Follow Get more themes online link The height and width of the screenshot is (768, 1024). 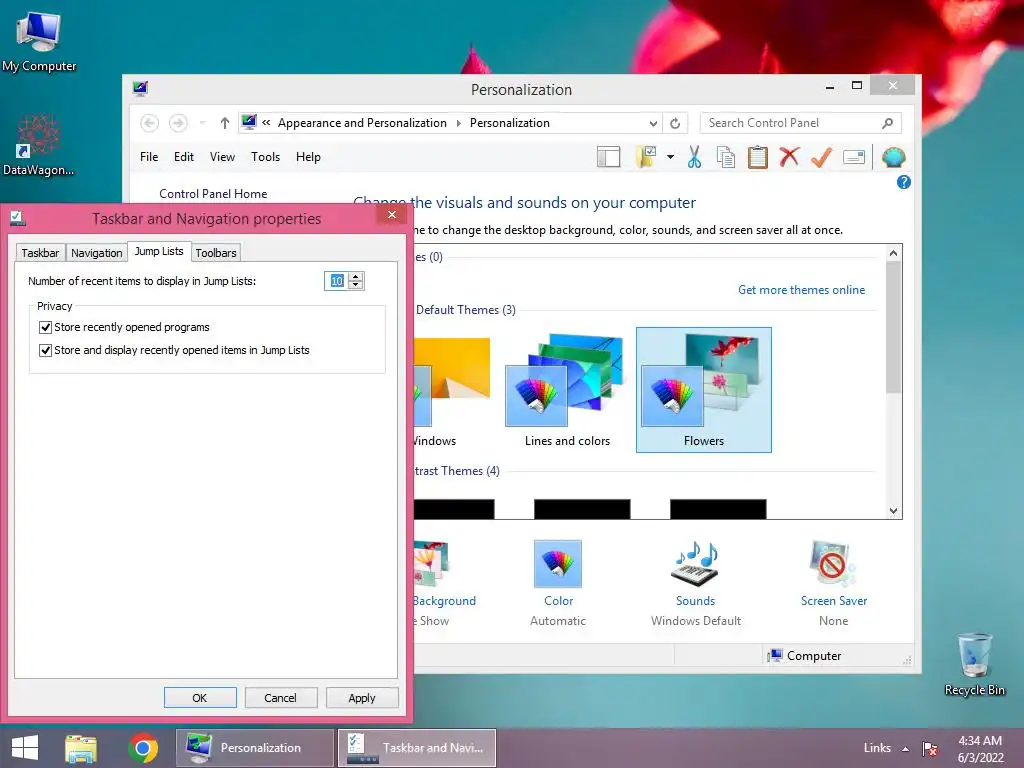tap(801, 289)
